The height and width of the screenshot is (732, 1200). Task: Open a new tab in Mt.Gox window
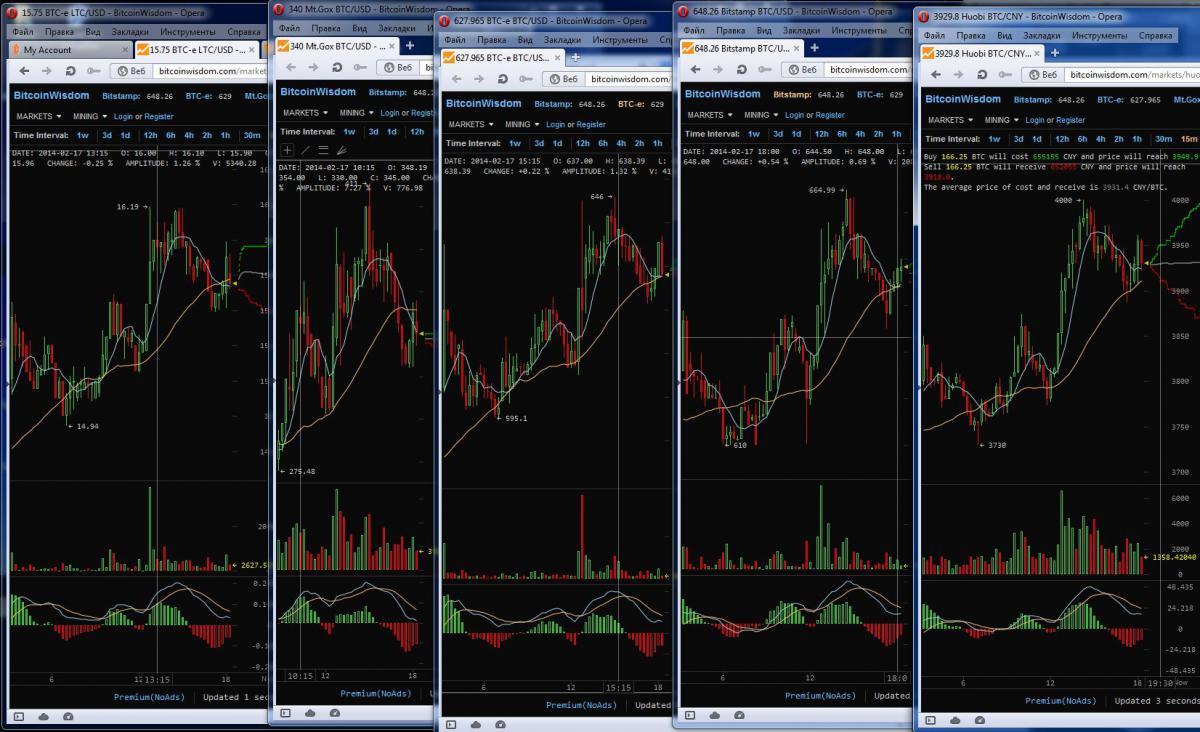409,46
